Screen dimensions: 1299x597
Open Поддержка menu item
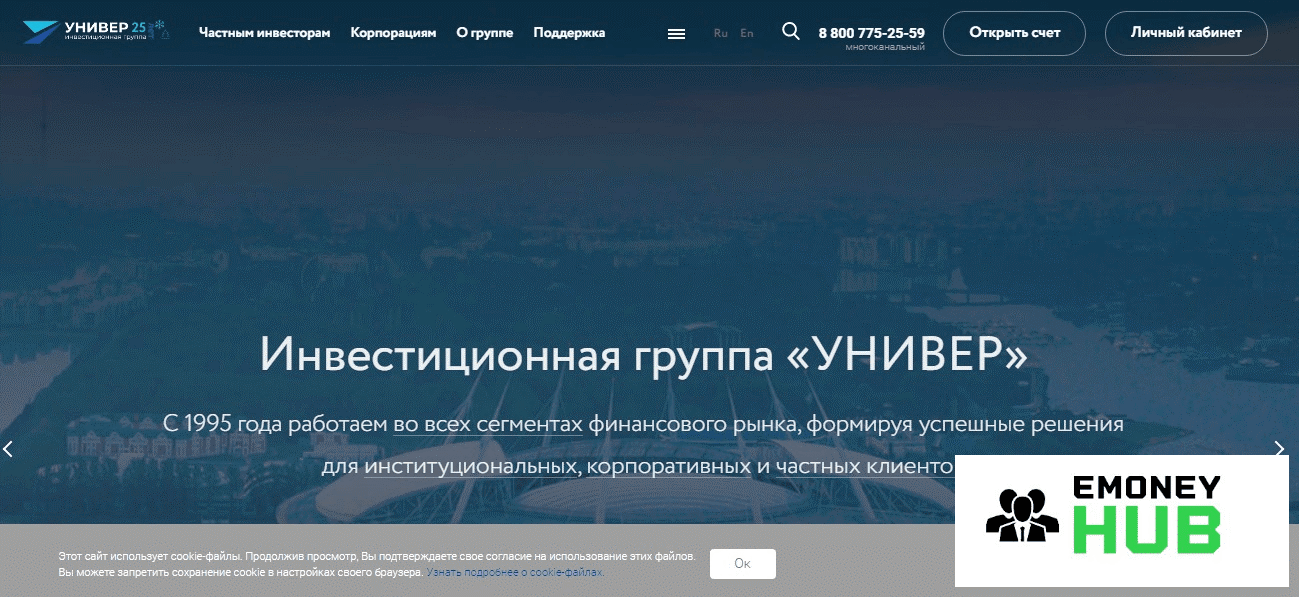(569, 33)
